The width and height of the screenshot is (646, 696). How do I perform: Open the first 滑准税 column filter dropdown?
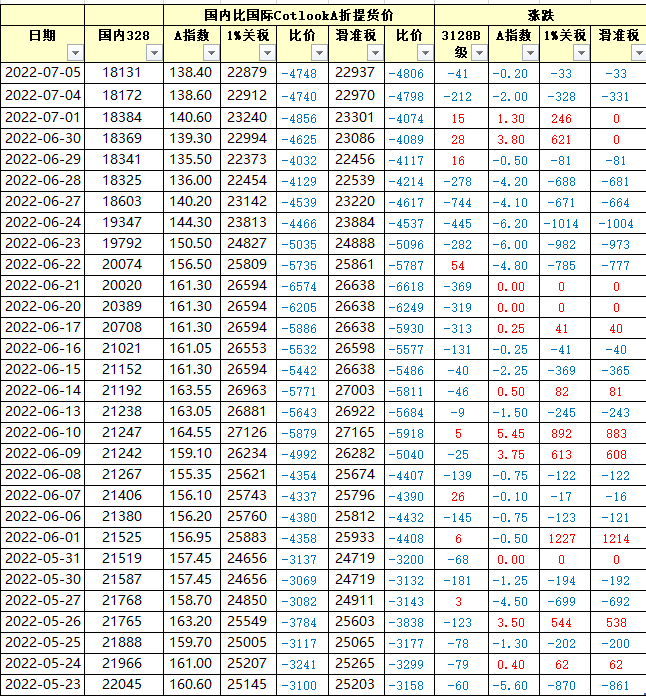[375, 53]
